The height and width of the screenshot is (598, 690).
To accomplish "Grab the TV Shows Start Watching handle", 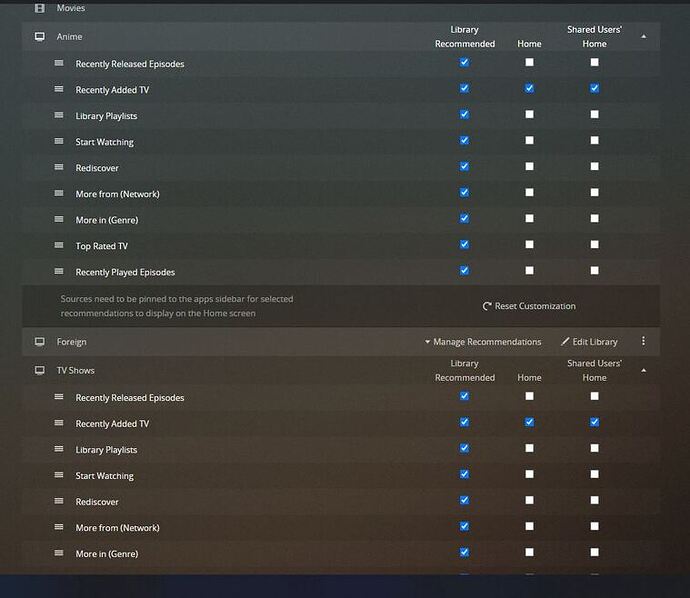I will (59, 475).
